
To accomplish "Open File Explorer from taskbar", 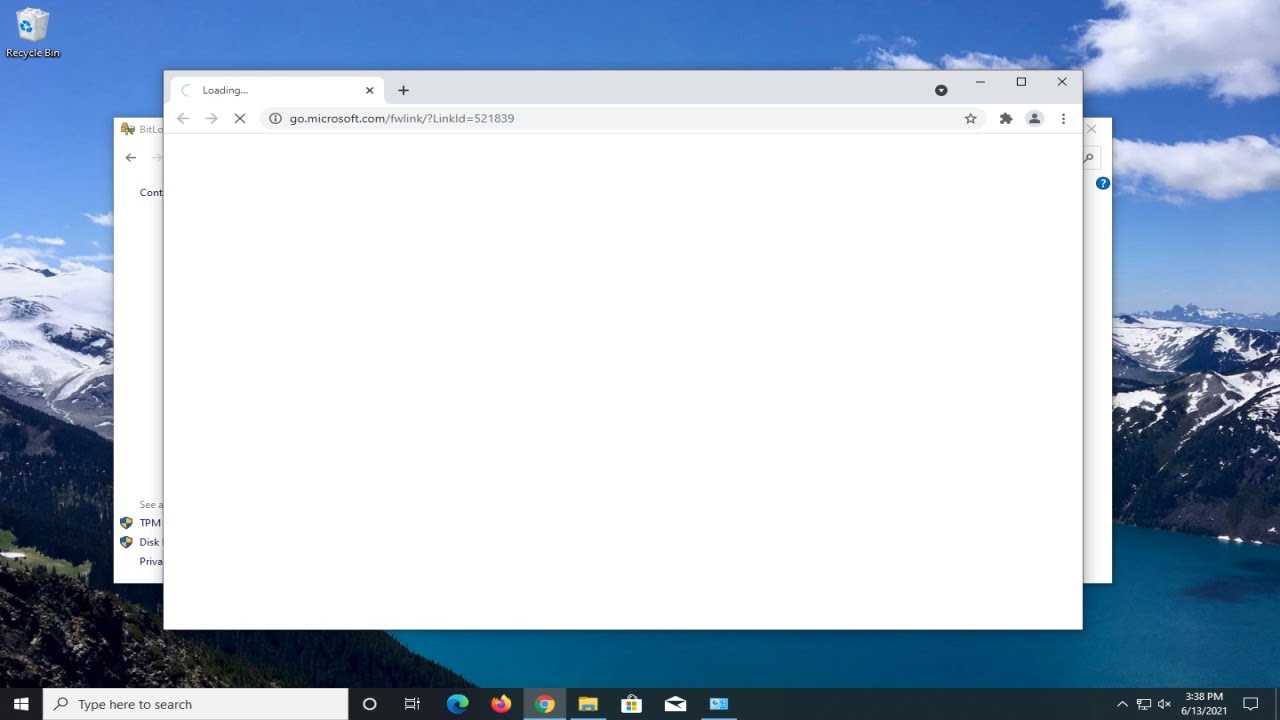I will 588,704.
